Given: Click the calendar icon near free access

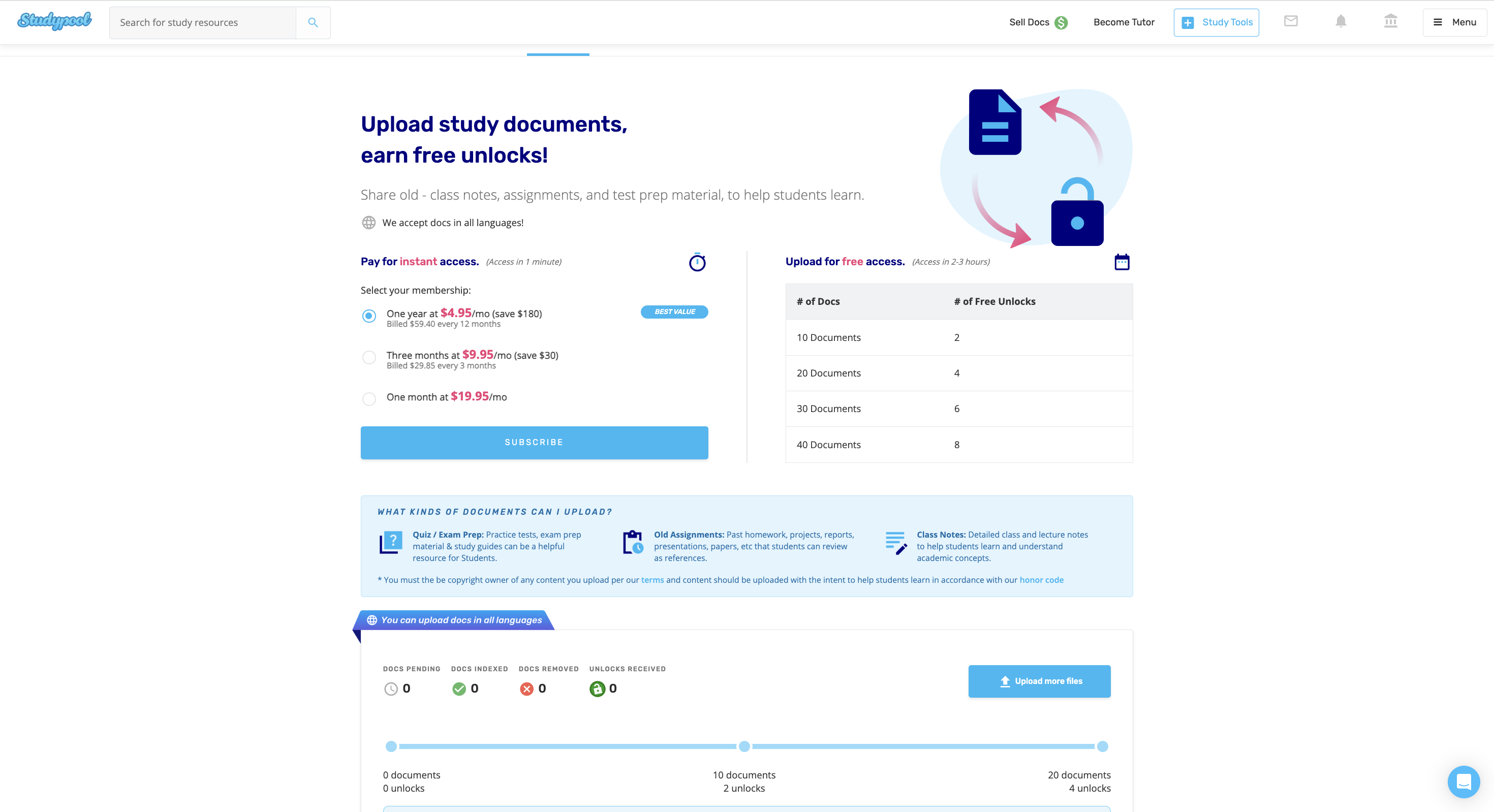Looking at the screenshot, I should pos(1122,262).
